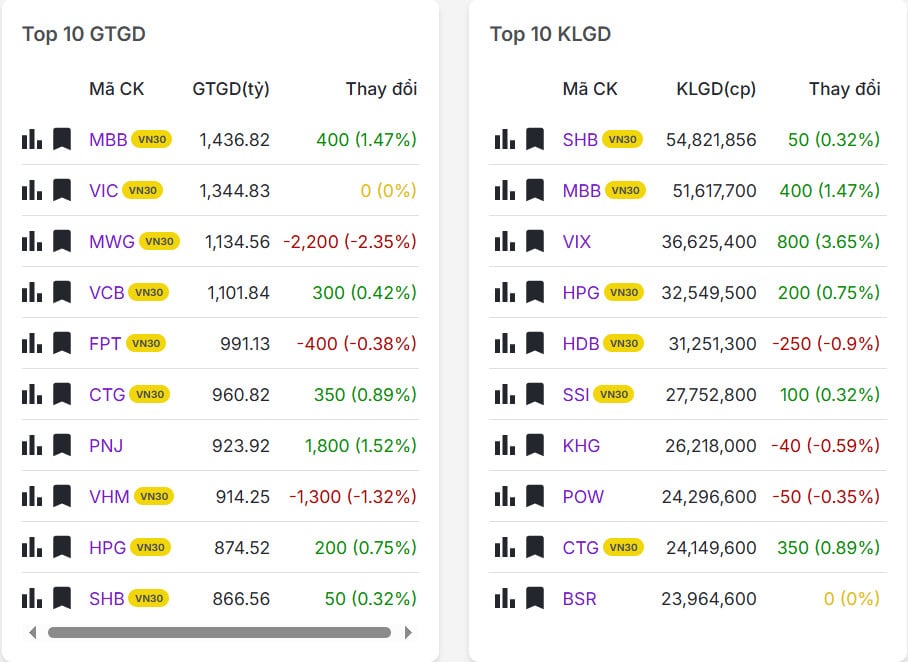Open the CTG link in GTGD table
Screen dimensions: 908x662
coord(107,394)
